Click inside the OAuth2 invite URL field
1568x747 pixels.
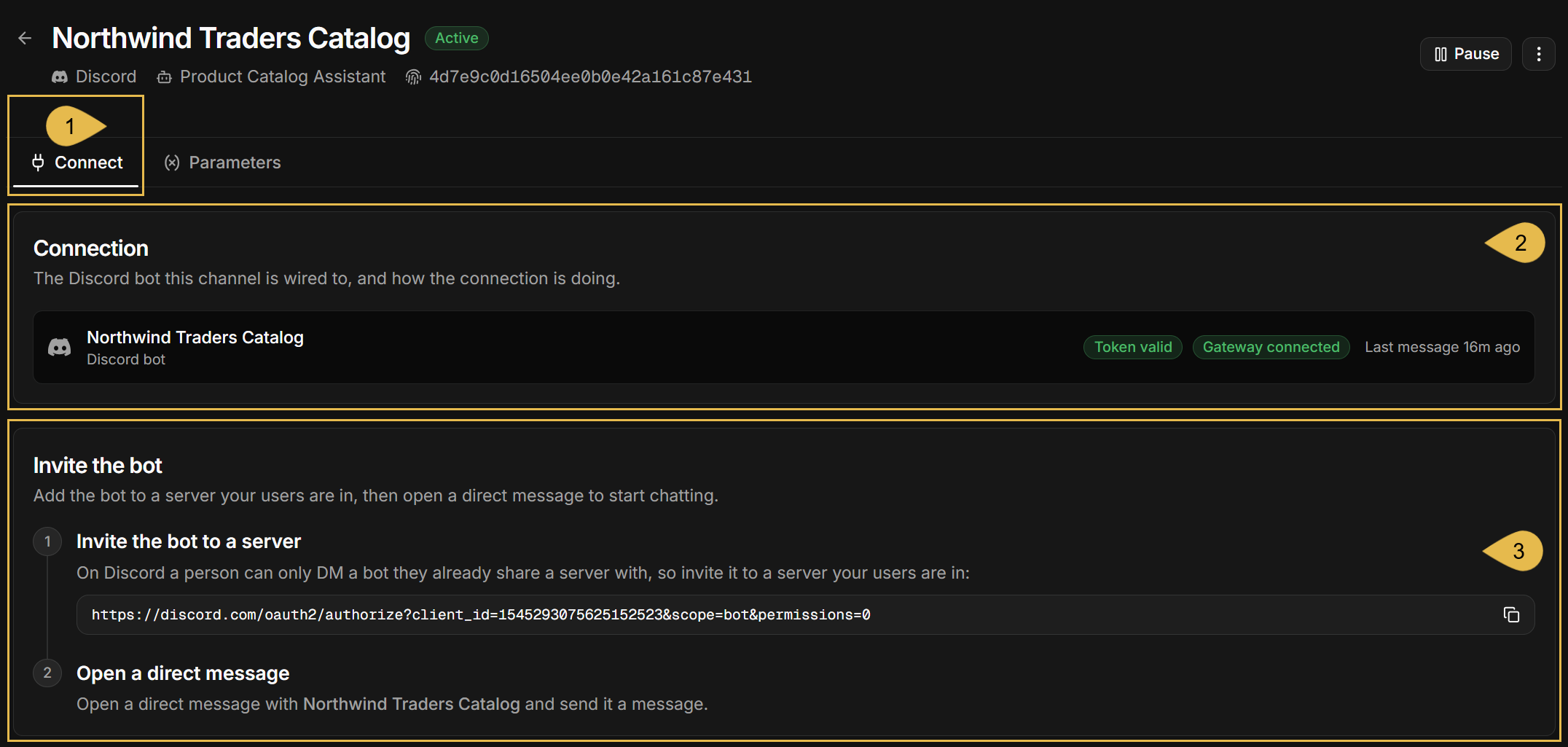tap(806, 614)
